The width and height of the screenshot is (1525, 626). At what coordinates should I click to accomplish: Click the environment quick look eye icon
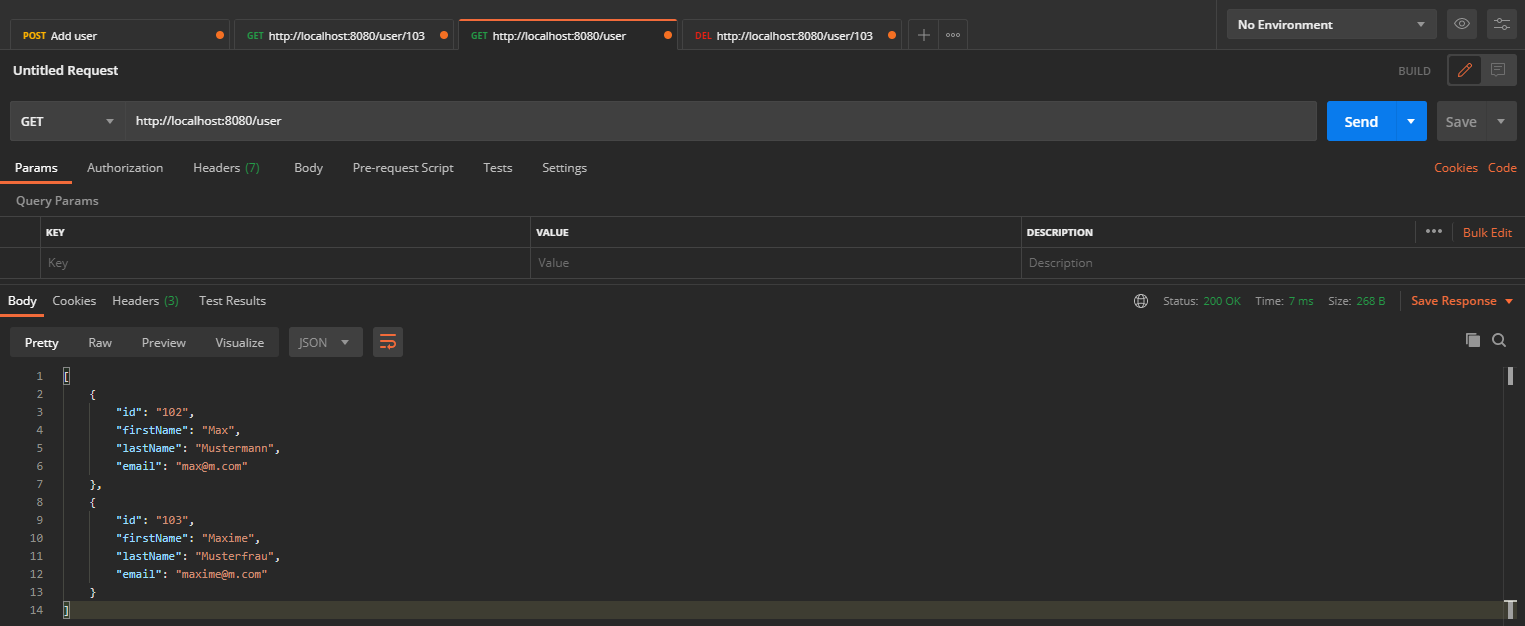(1461, 24)
